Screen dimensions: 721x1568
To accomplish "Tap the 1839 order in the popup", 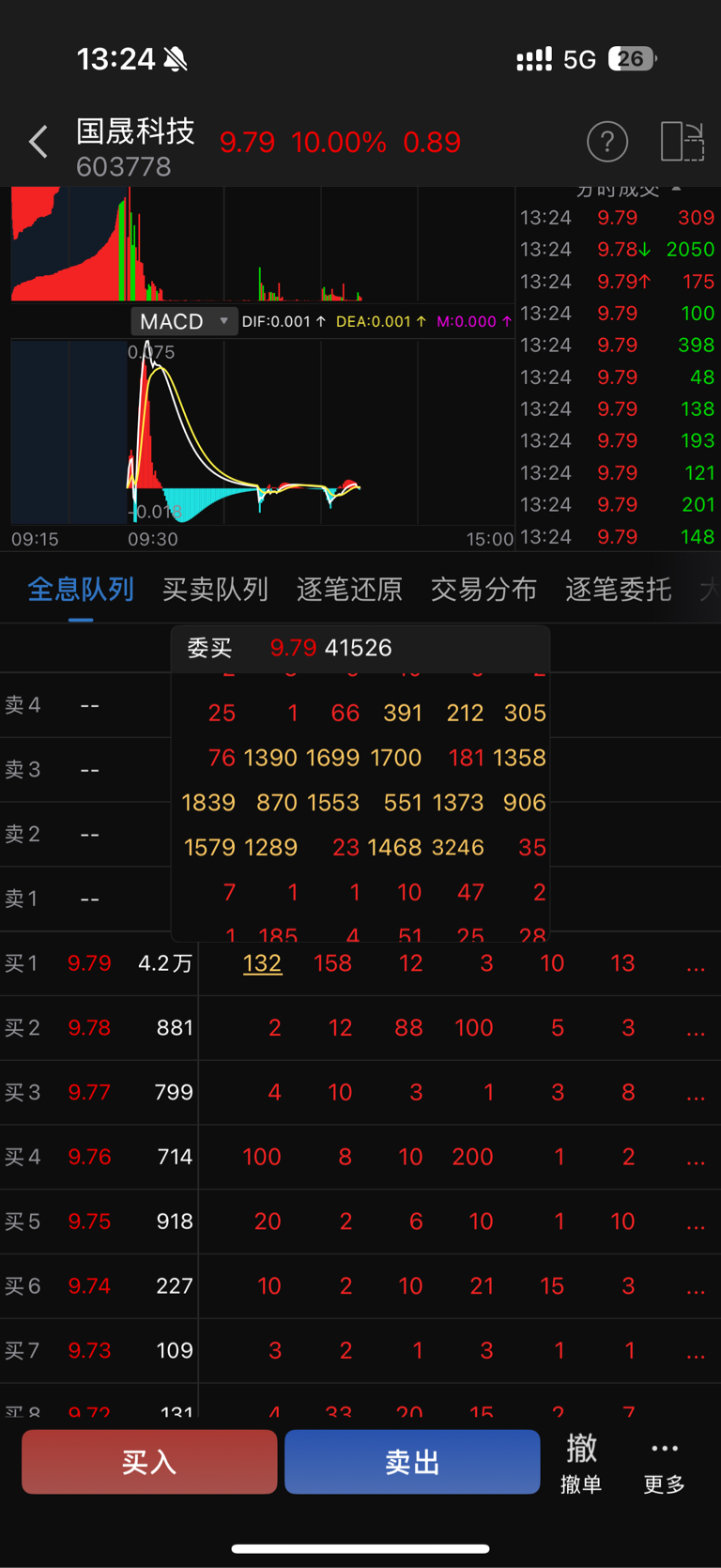I will coord(208,802).
